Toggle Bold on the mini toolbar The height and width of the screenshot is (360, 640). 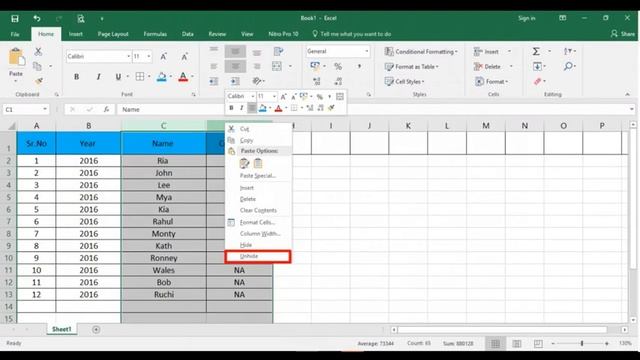(x=231, y=108)
